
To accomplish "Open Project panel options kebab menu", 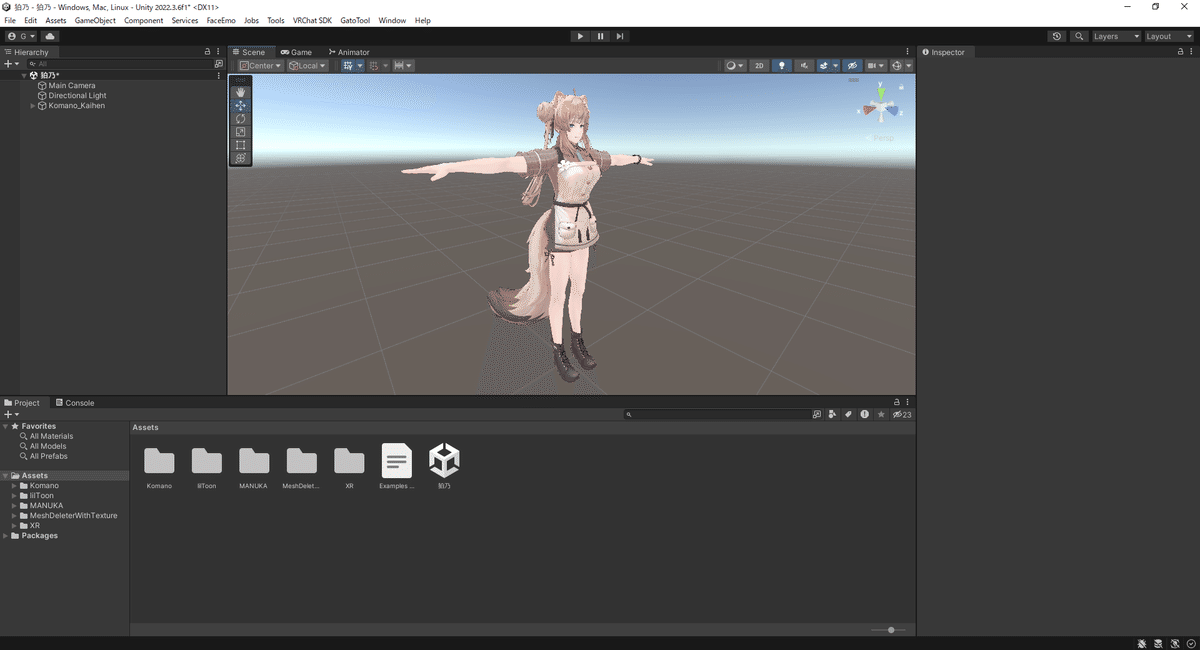I will tap(909, 403).
